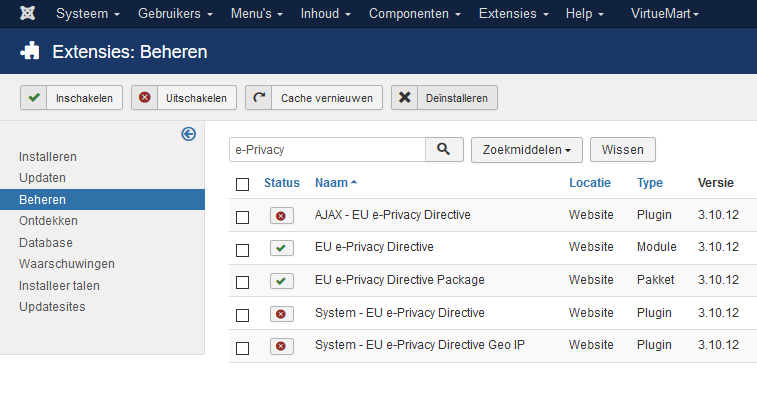The width and height of the screenshot is (757, 415).
Task: Click the Cache vernieuwen button label
Action: pos(327,98)
